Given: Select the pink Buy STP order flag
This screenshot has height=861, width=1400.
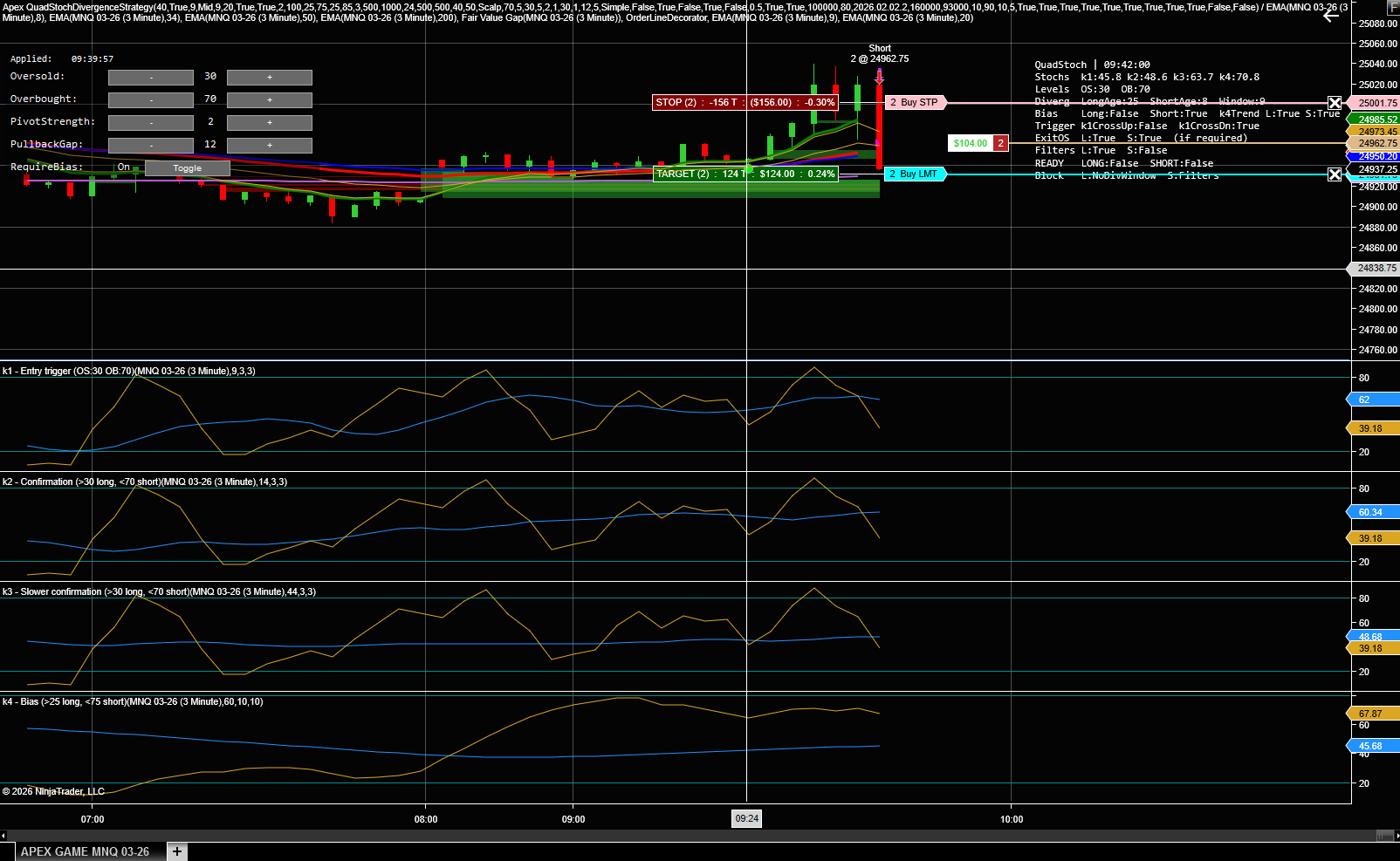Looking at the screenshot, I should (916, 102).
